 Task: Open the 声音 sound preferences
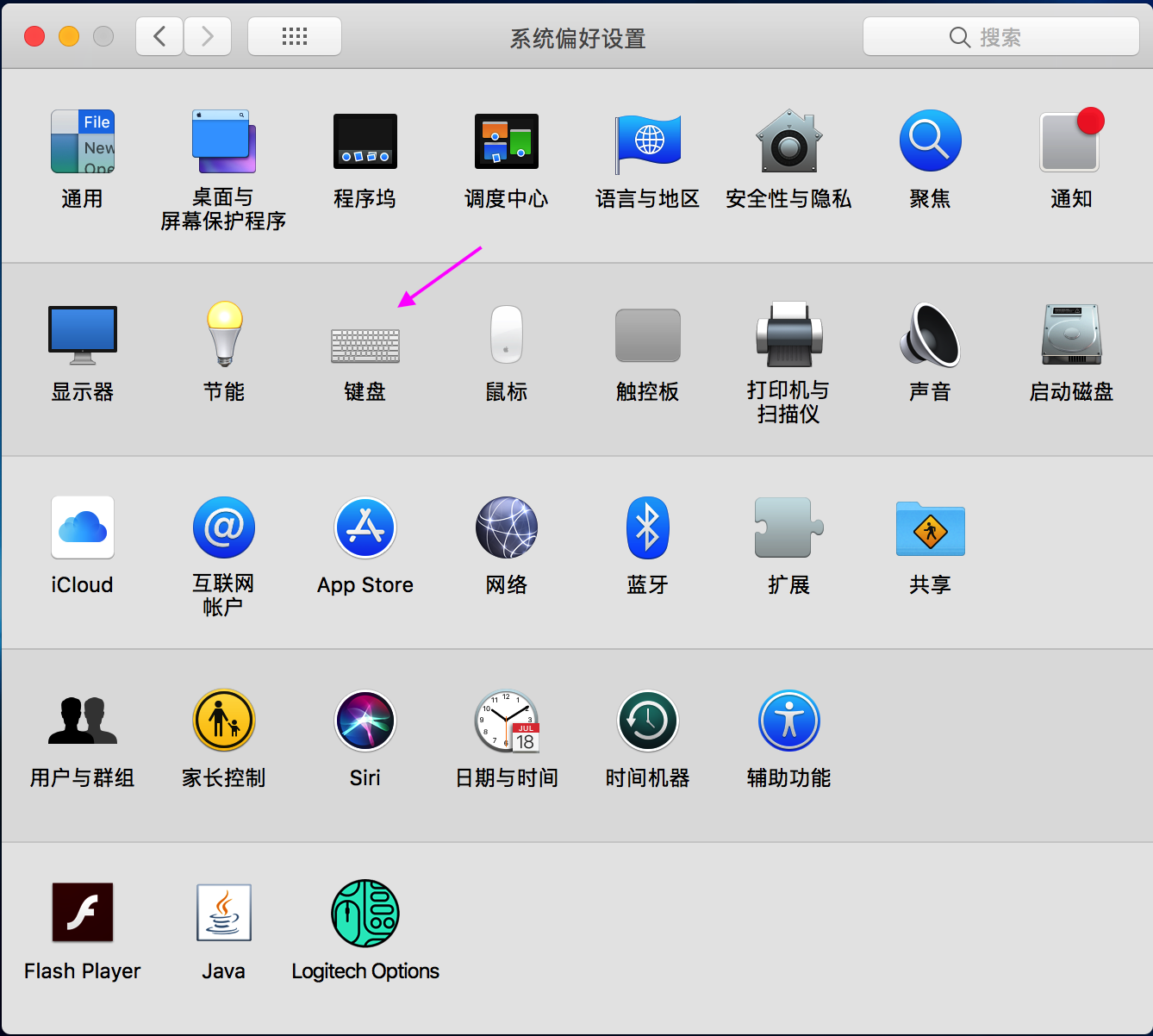pyautogui.click(x=930, y=336)
